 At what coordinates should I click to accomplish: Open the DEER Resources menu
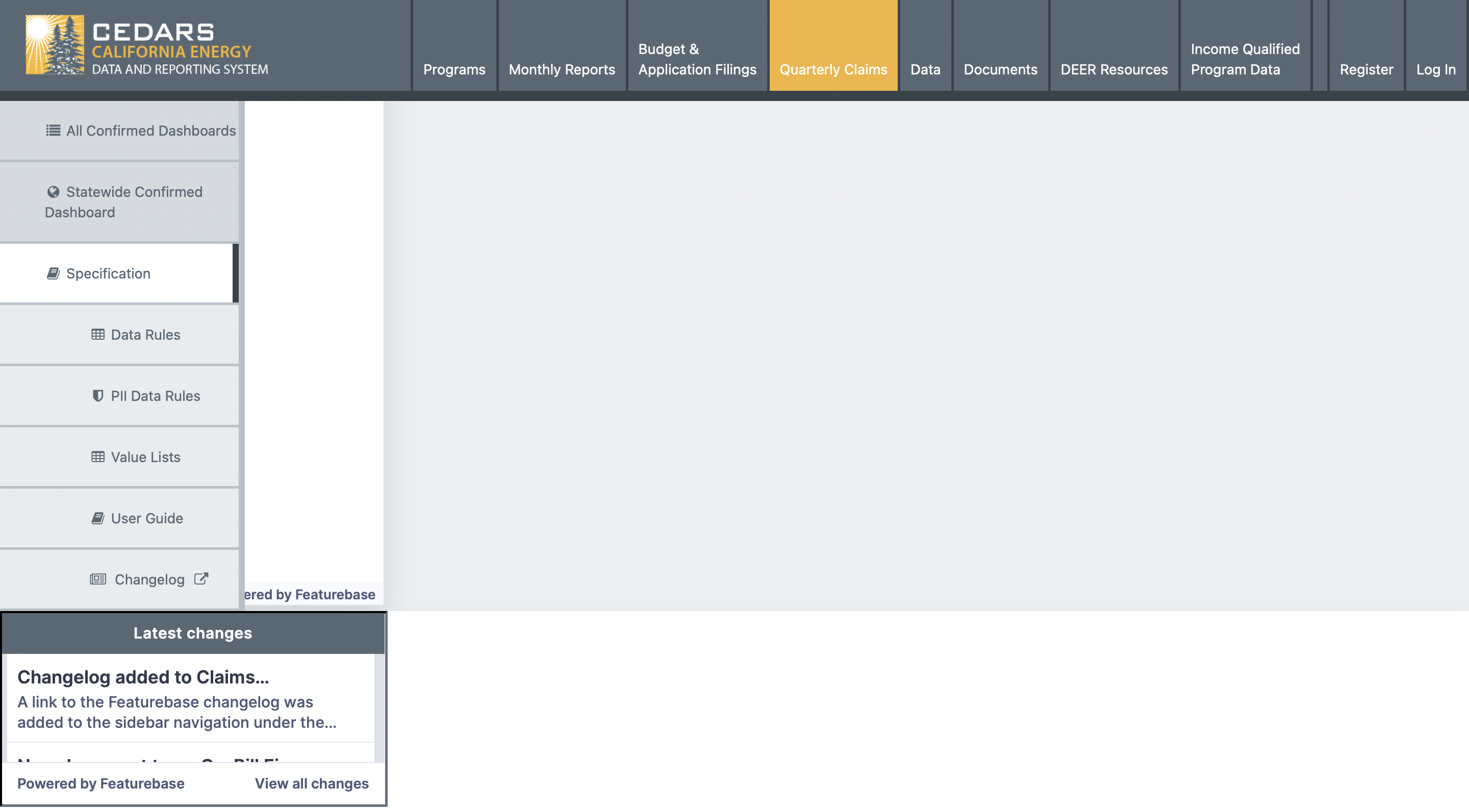click(1113, 69)
